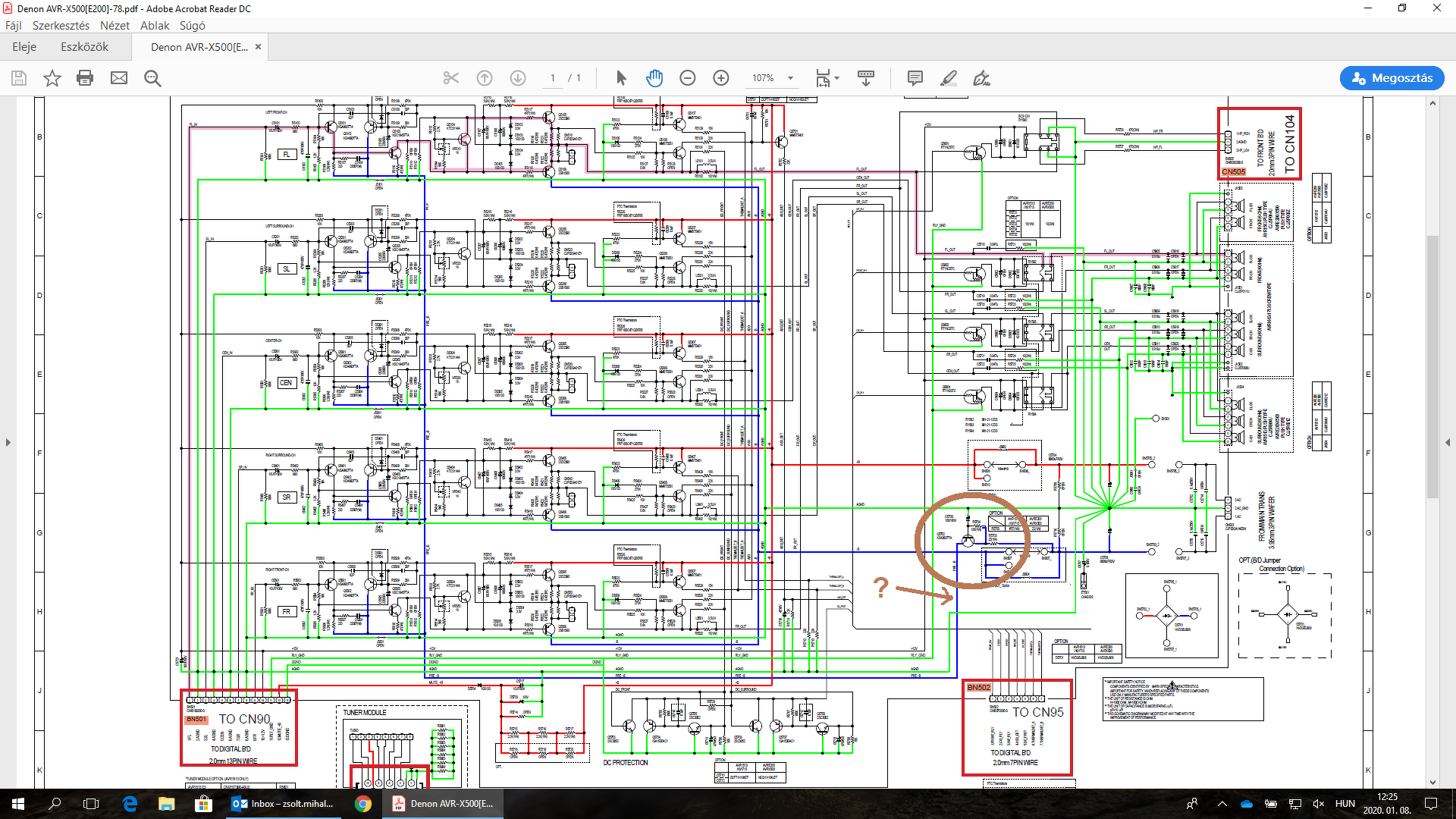Select the Highlight text pen tool

point(948,78)
